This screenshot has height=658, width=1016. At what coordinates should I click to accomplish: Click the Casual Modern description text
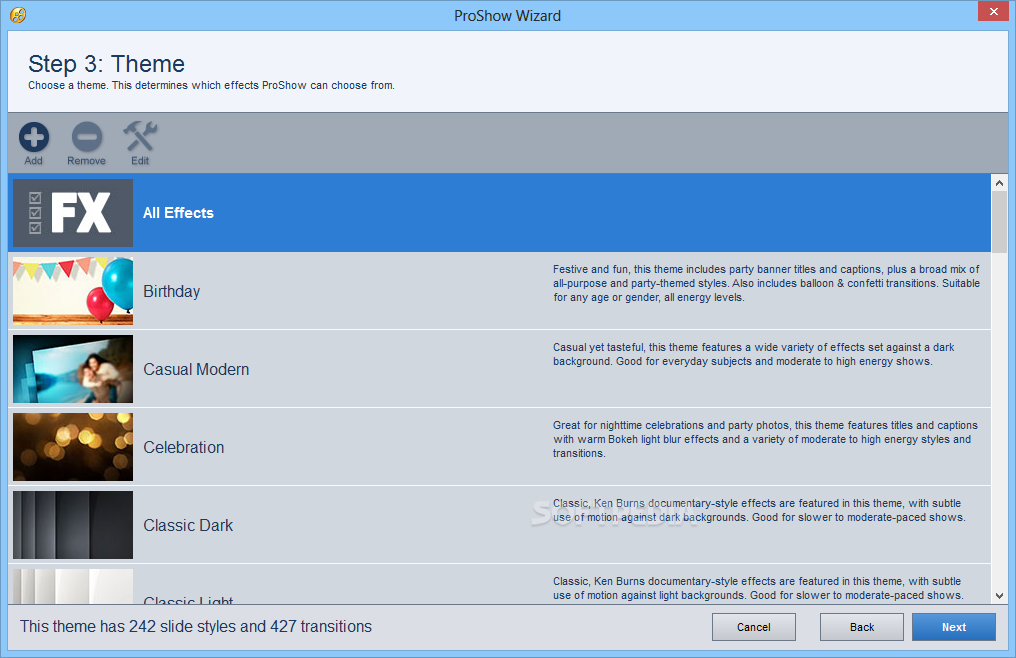(x=754, y=355)
